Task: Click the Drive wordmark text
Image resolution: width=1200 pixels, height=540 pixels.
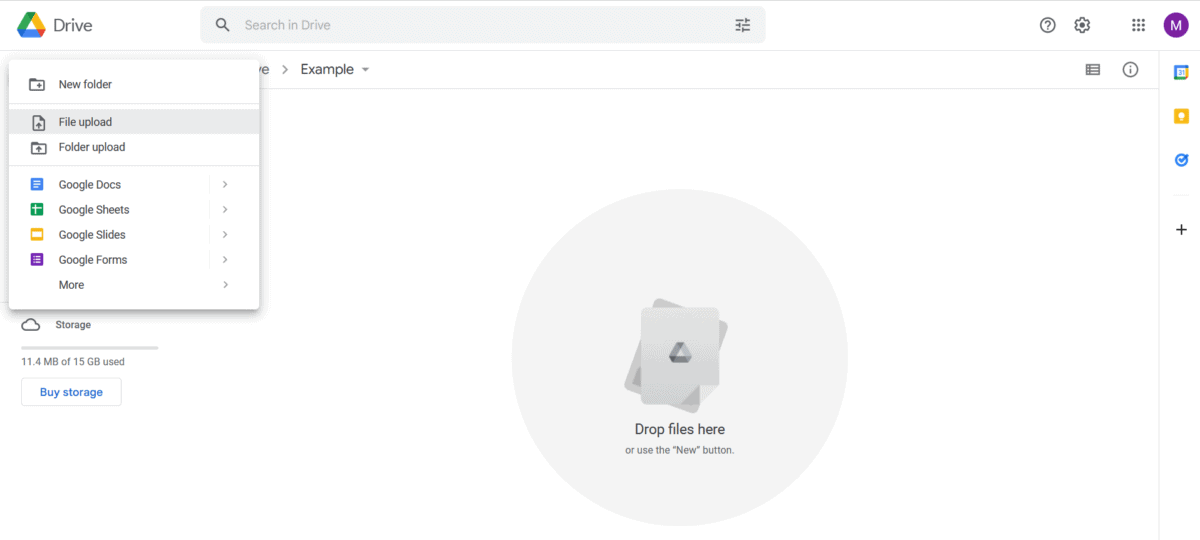Action: (73, 25)
